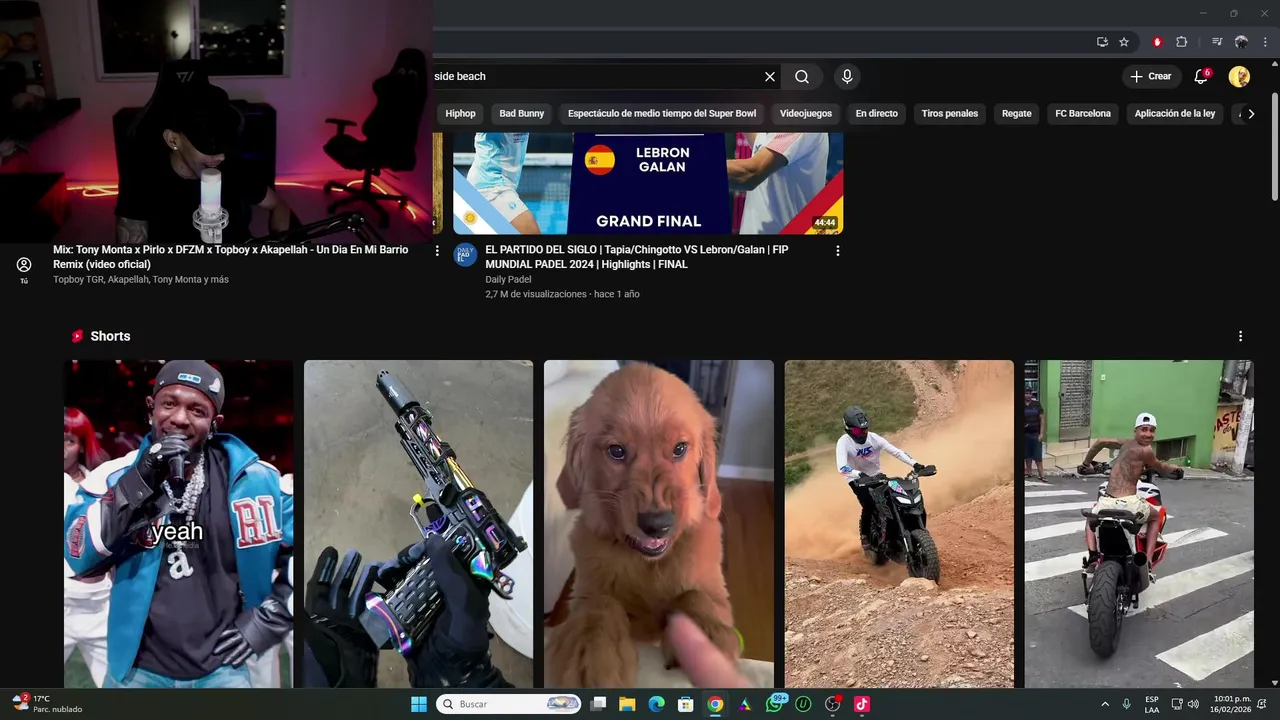Screen dimensions: 1280x720
Task: Open the ESP LAA language switcher
Action: coord(1152,704)
